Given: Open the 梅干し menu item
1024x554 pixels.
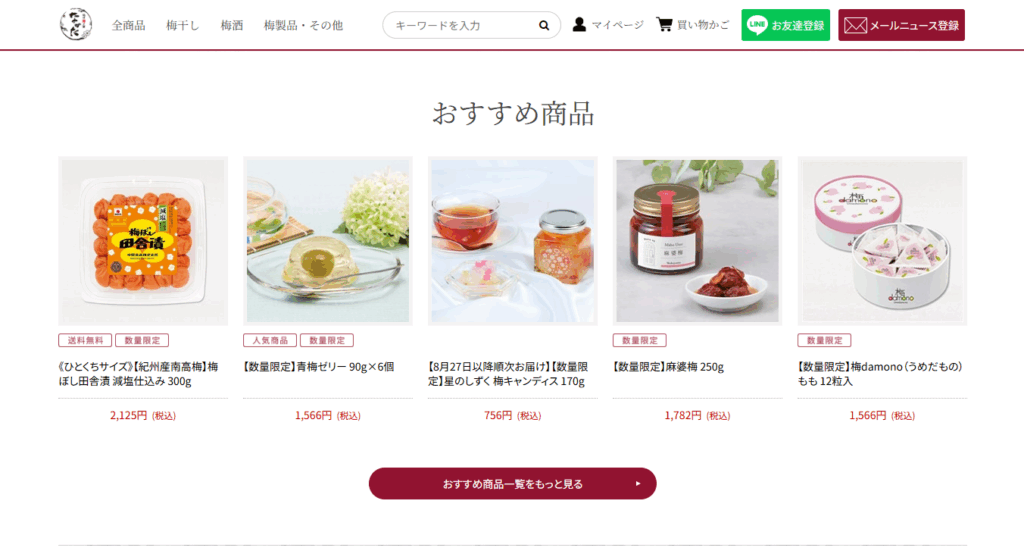Looking at the screenshot, I should (x=183, y=25).
